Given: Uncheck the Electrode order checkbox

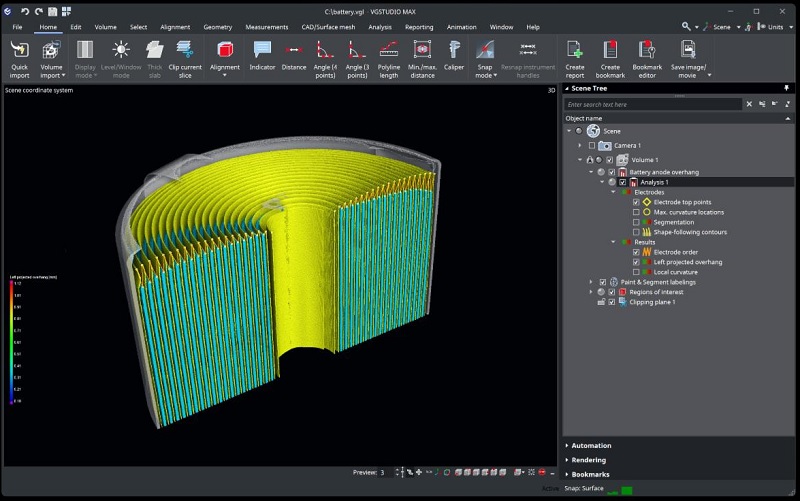Looking at the screenshot, I should click(x=636, y=252).
